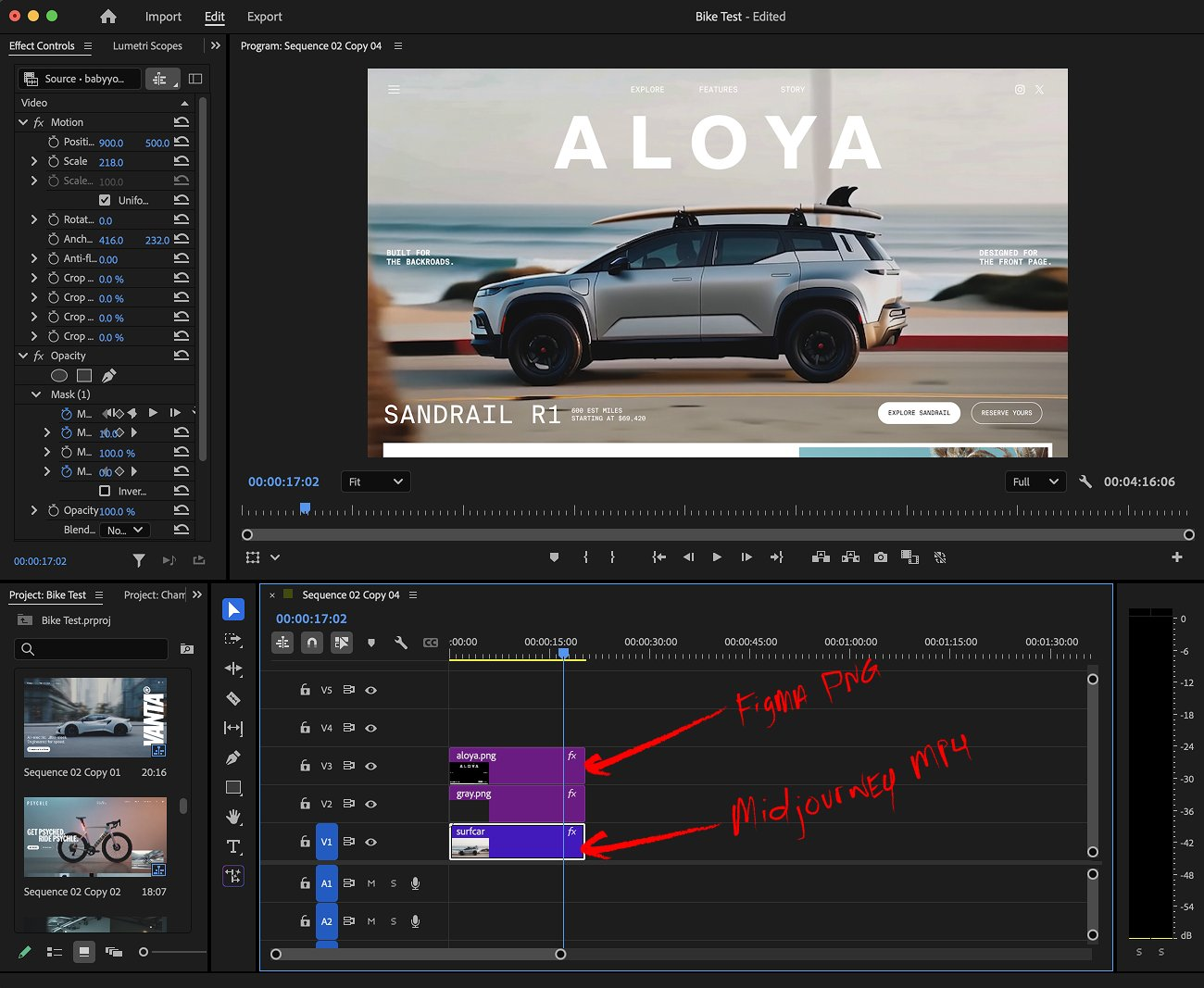
Task: Toggle the Uniform Scale checkbox
Action: tap(105, 200)
